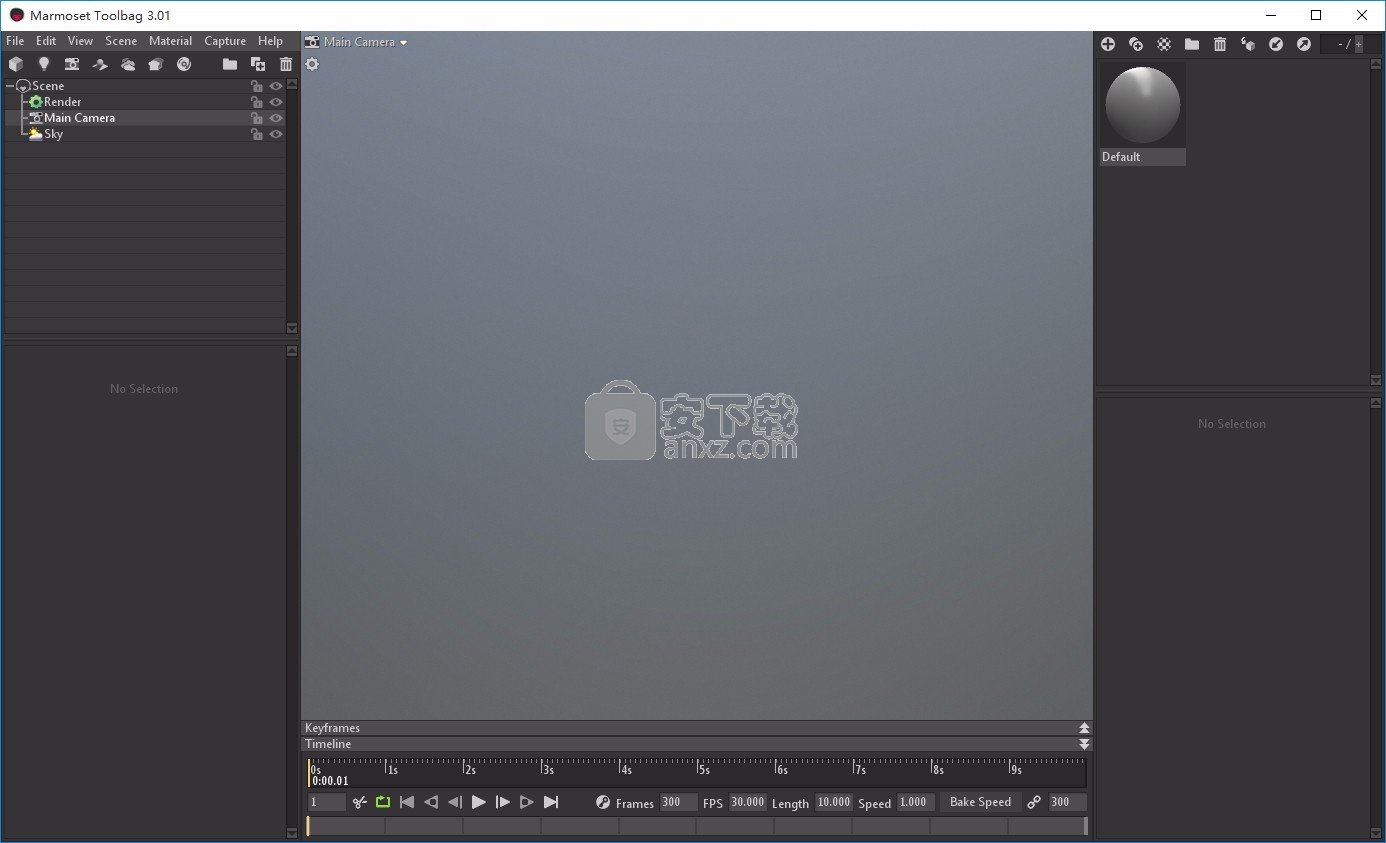
Task: Duplicate the selected material
Action: click(x=1136, y=44)
